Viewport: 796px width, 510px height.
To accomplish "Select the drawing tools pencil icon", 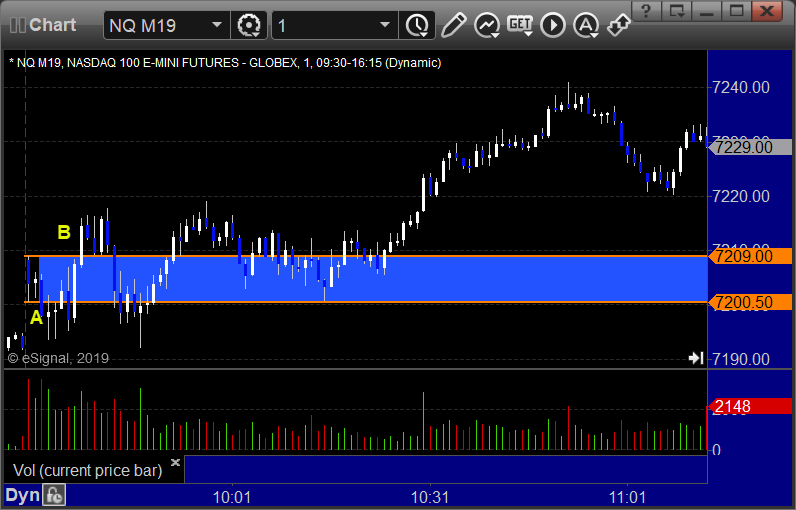I will (453, 25).
